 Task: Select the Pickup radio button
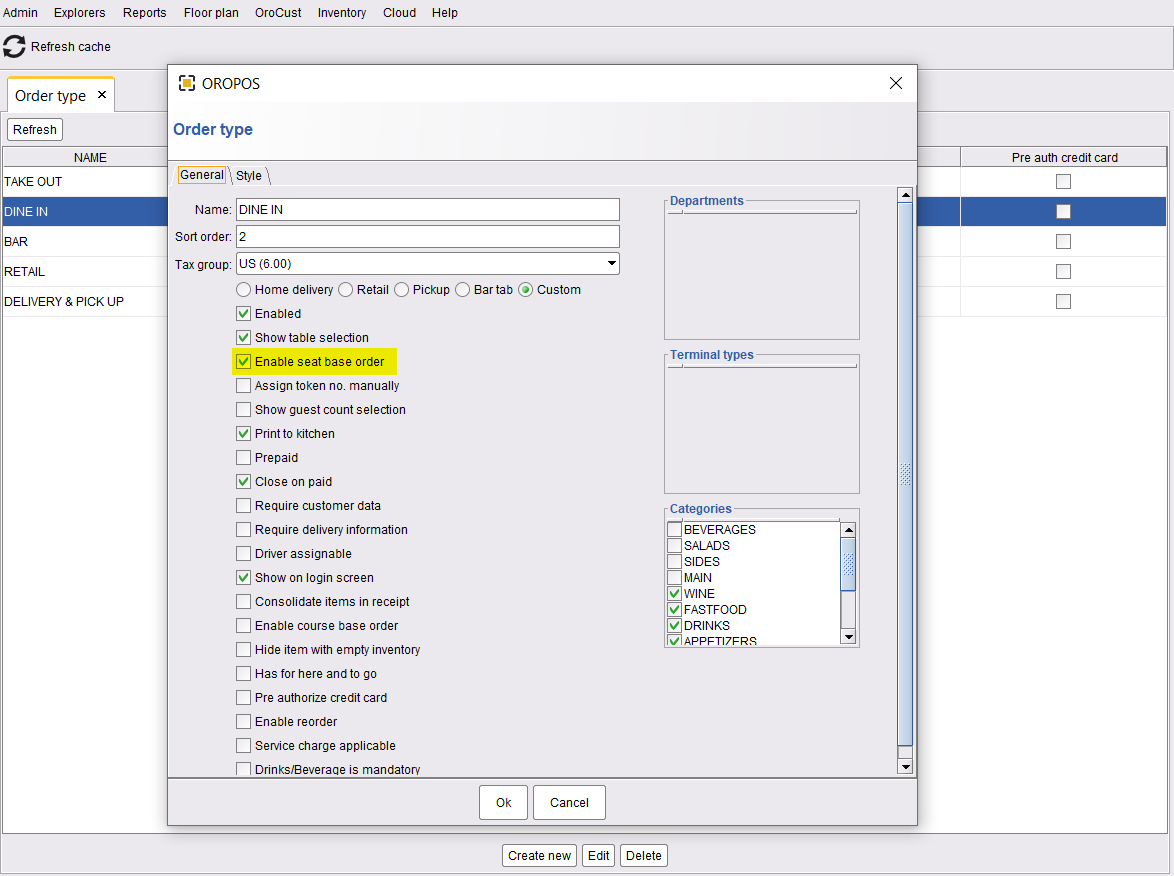click(401, 290)
